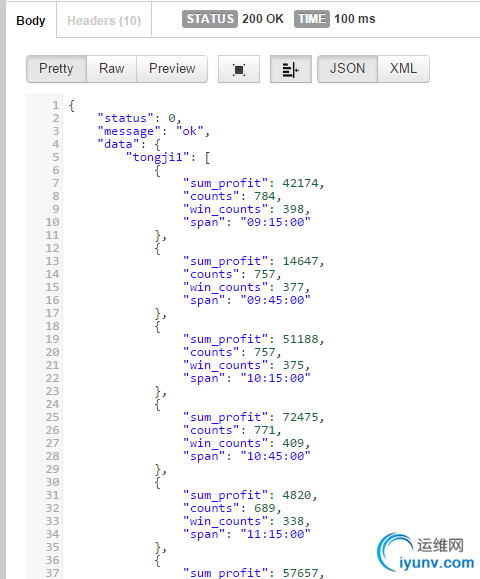
Task: Switch to the Body tab
Action: (31, 20)
